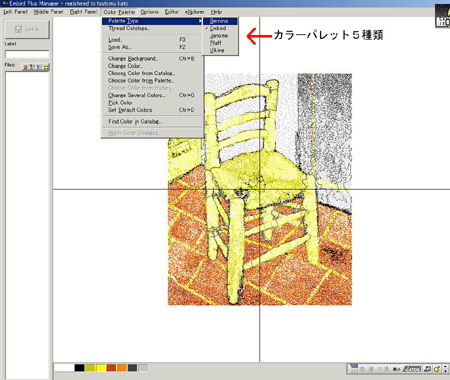This screenshot has height=380, width=450.
Task: Click the flag icon in the status toolbar
Action: (353, 369)
